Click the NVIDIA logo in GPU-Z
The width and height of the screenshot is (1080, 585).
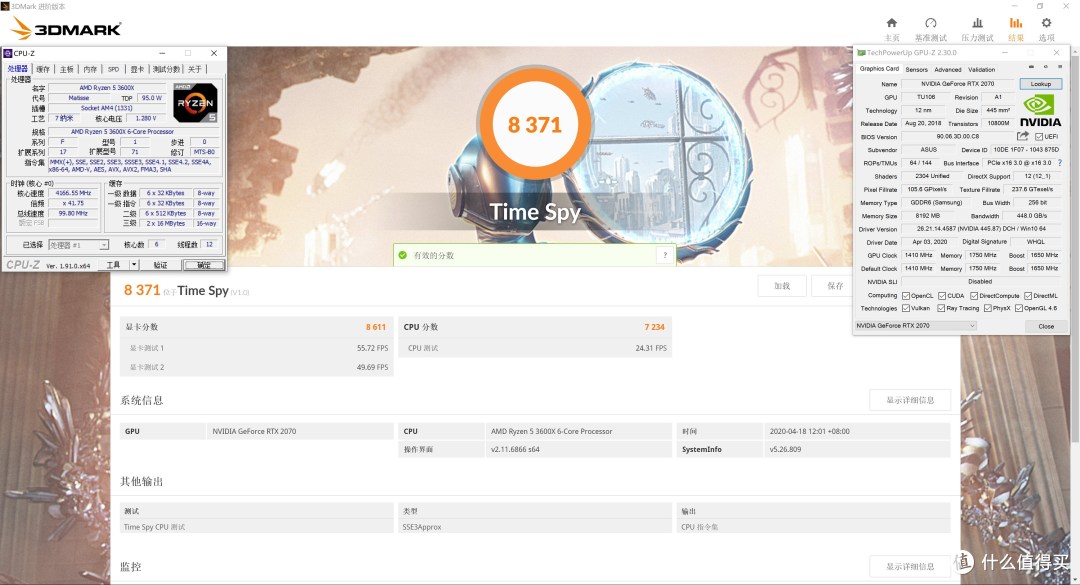pos(1039,111)
